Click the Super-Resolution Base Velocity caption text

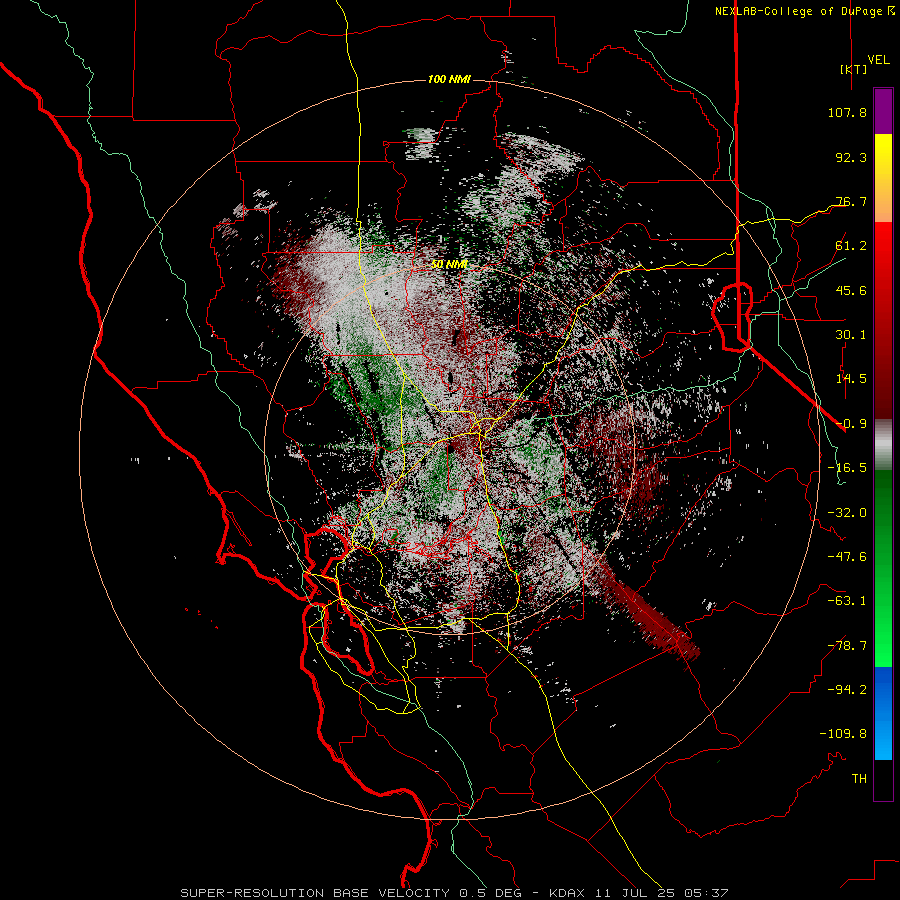(455, 893)
